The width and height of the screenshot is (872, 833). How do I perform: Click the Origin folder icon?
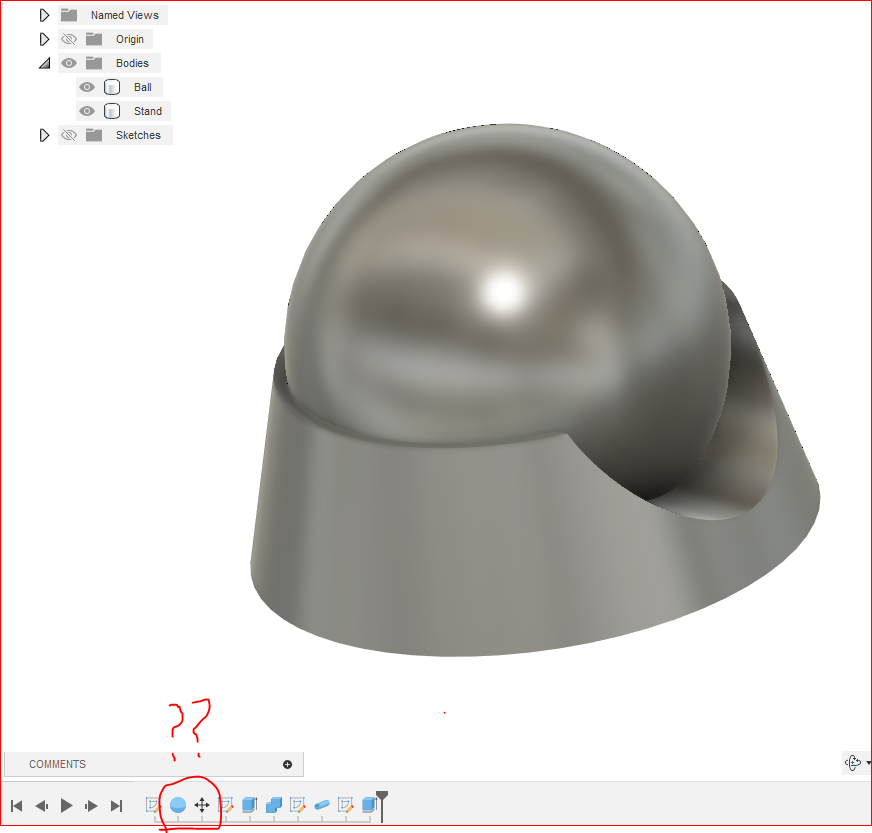pyautogui.click(x=94, y=39)
